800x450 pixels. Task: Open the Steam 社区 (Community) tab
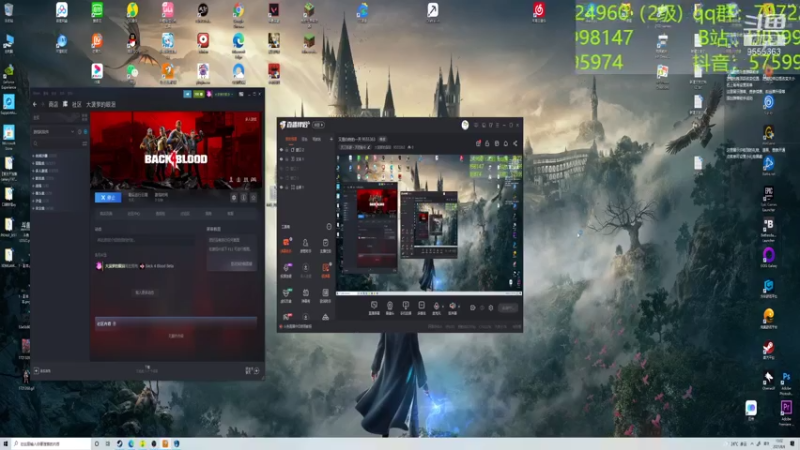point(77,105)
